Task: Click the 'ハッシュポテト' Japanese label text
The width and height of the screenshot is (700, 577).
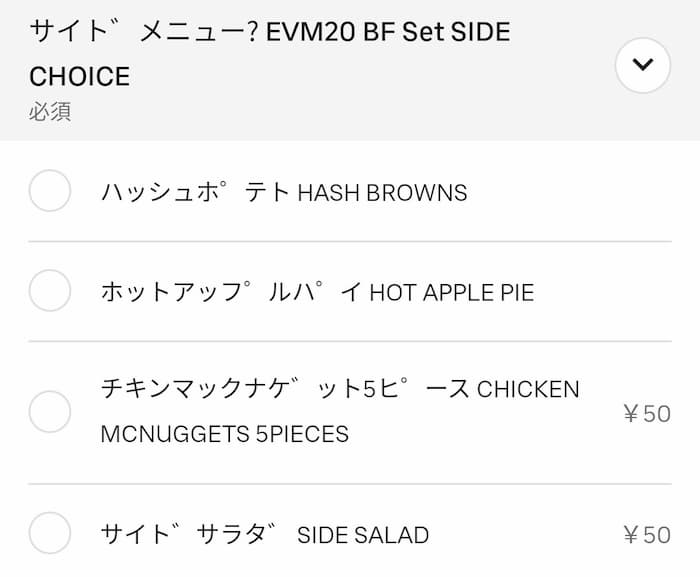Action: (x=196, y=192)
